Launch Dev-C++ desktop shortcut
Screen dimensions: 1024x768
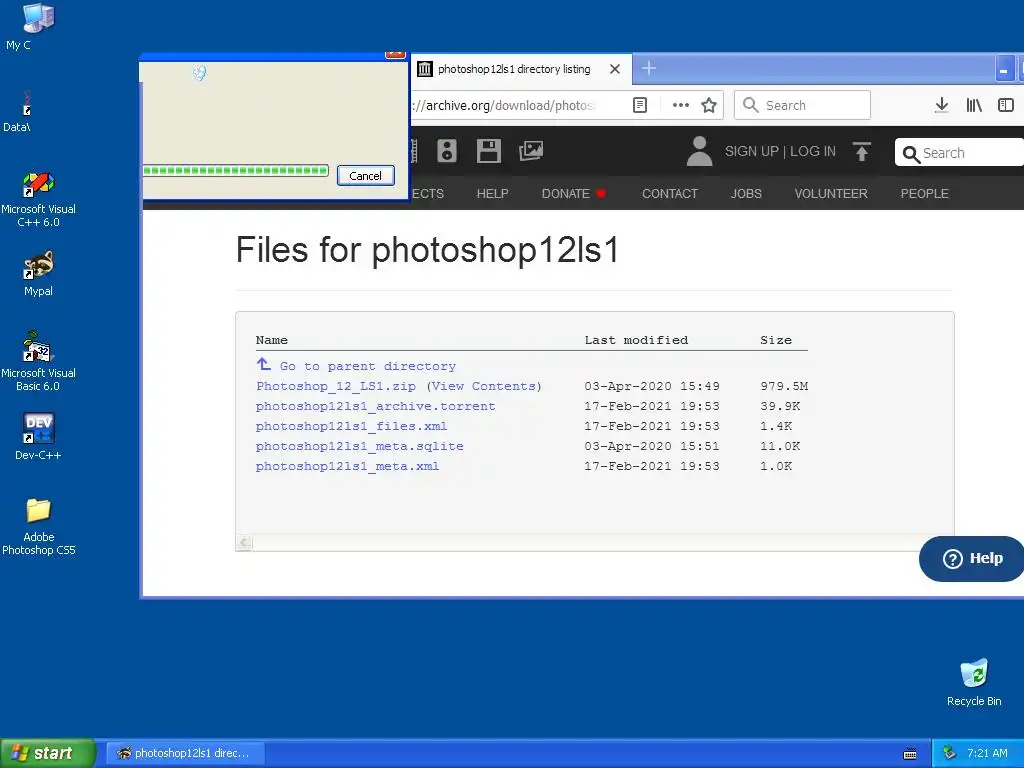pyautogui.click(x=39, y=436)
